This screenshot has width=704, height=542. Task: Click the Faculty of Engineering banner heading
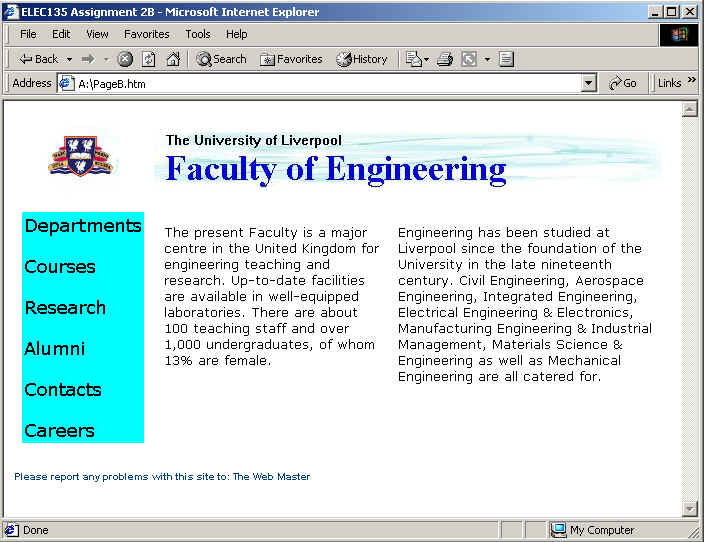click(336, 169)
